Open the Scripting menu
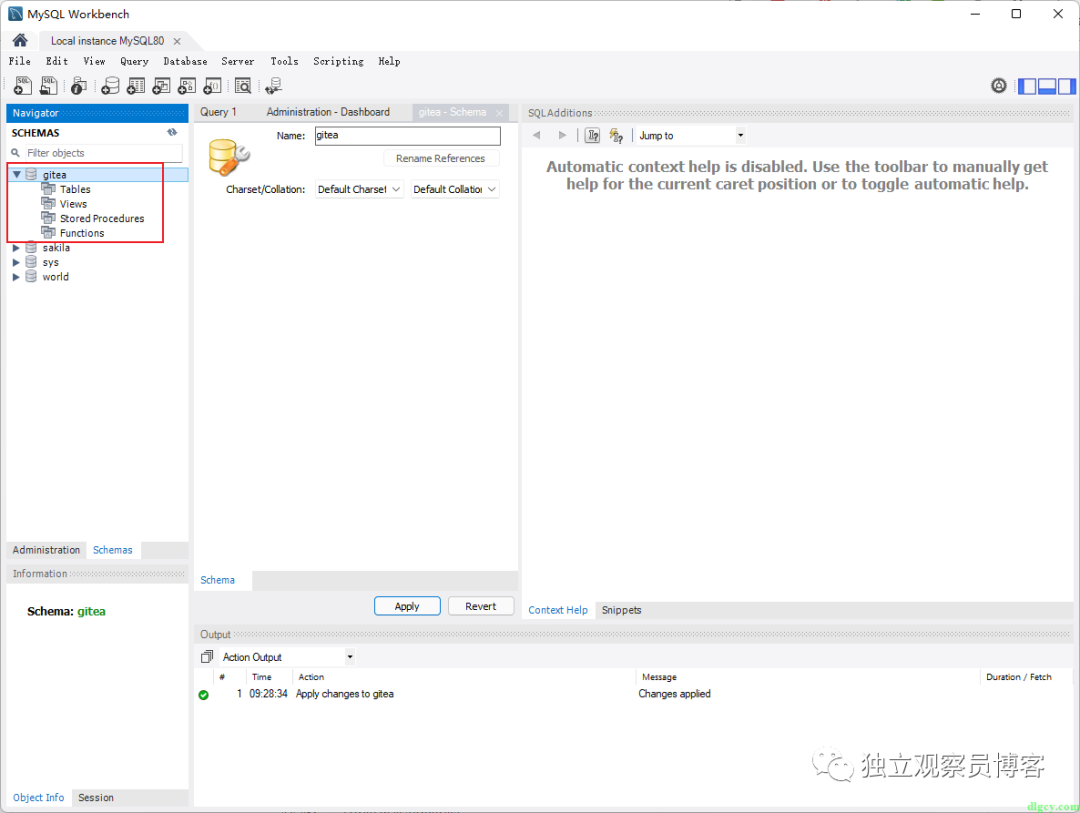The image size is (1080, 813). (x=338, y=61)
